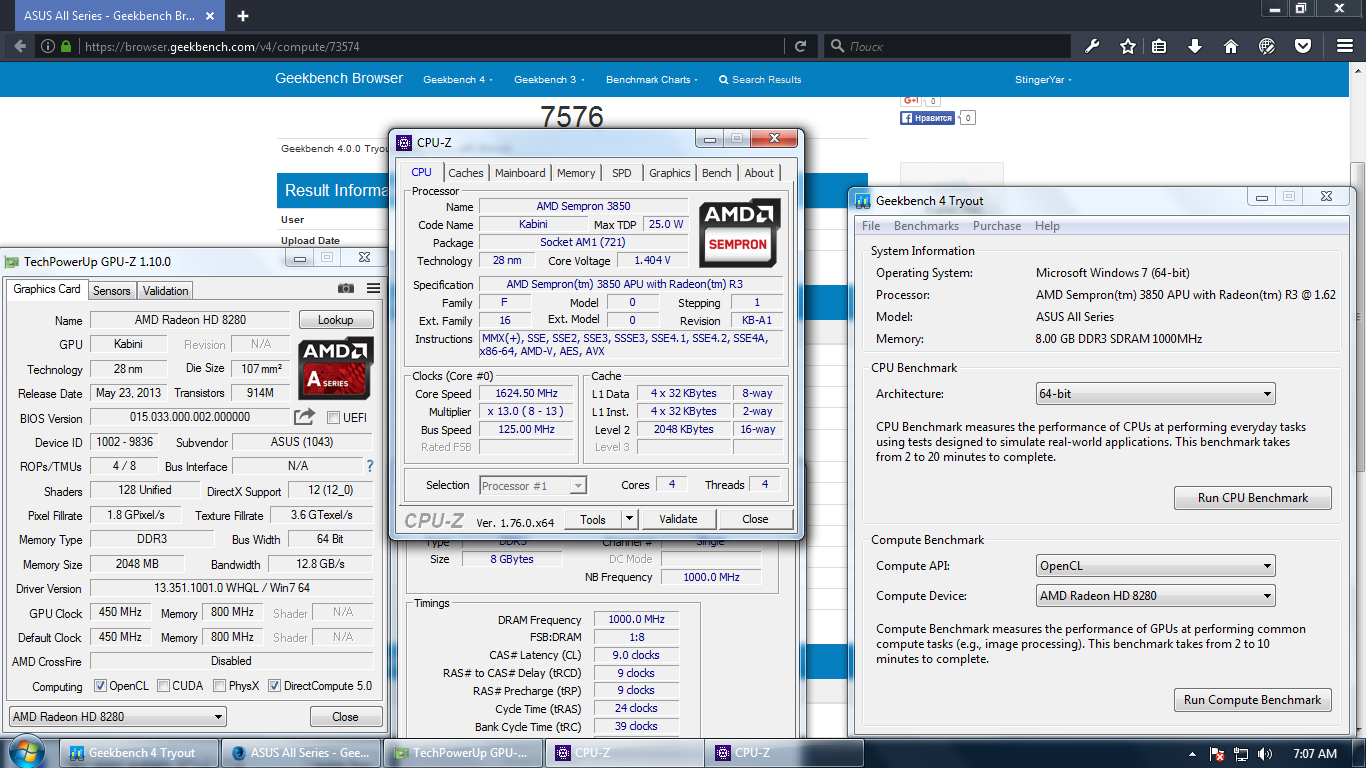The width and height of the screenshot is (1366, 768).
Task: Expand the Geekbench 4 website menu
Action: [458, 80]
